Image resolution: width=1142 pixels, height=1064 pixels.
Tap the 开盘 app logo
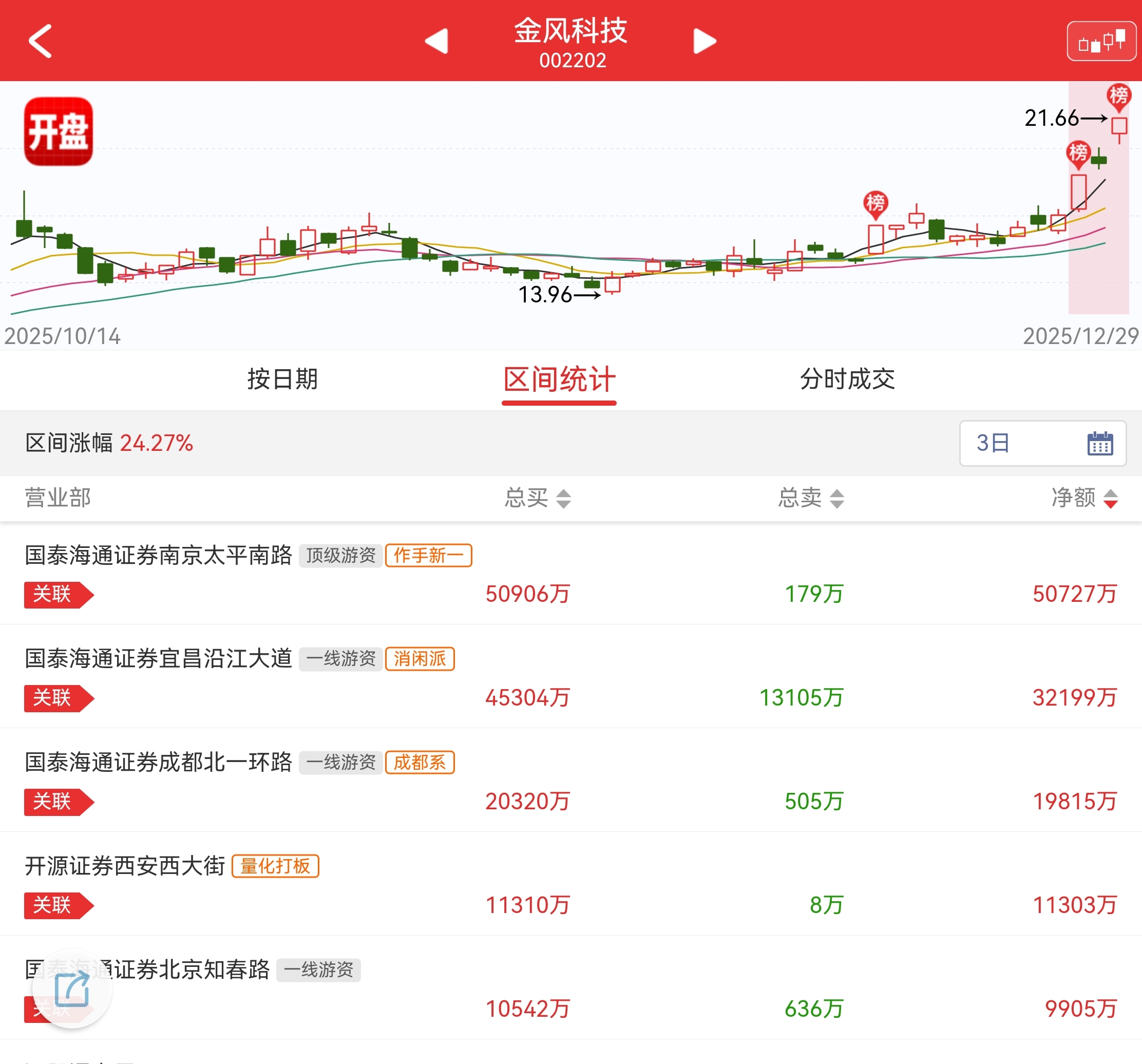coord(58,131)
